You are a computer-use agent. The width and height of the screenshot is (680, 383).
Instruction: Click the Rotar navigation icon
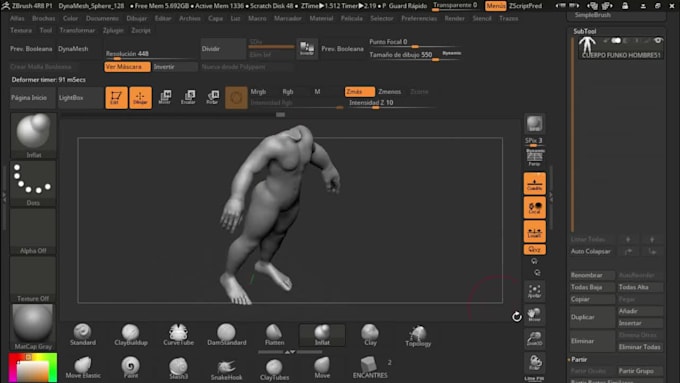tap(534, 362)
